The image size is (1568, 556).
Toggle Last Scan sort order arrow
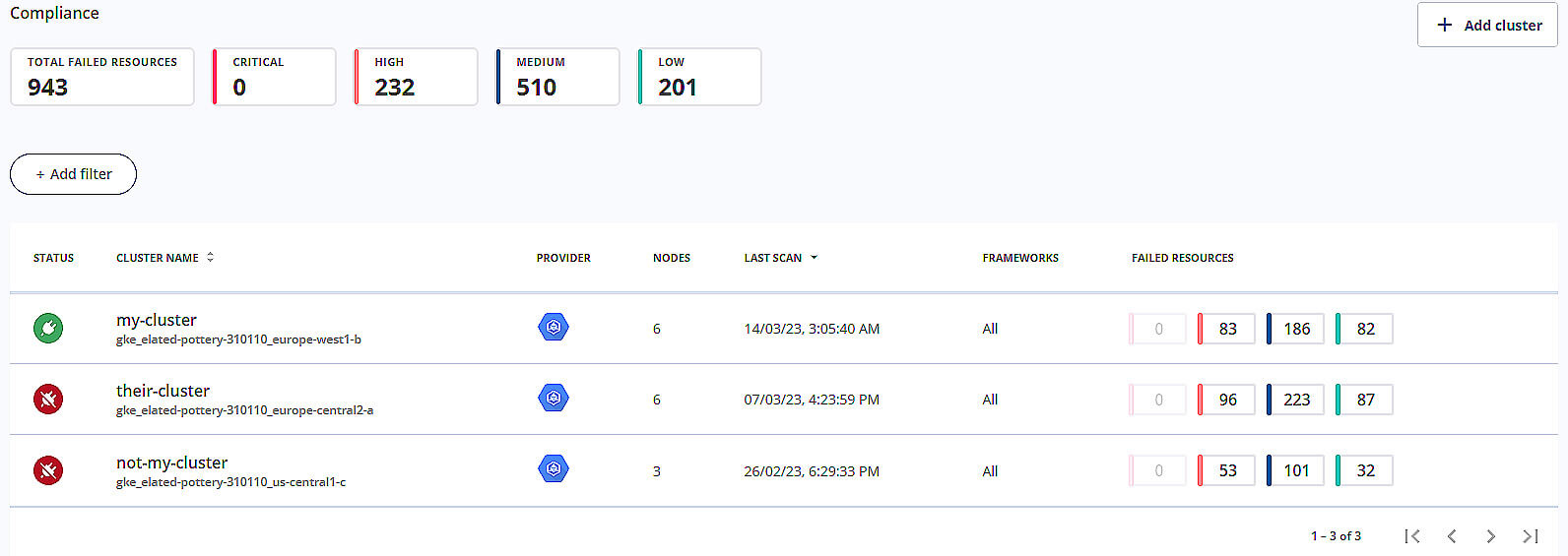[814, 258]
